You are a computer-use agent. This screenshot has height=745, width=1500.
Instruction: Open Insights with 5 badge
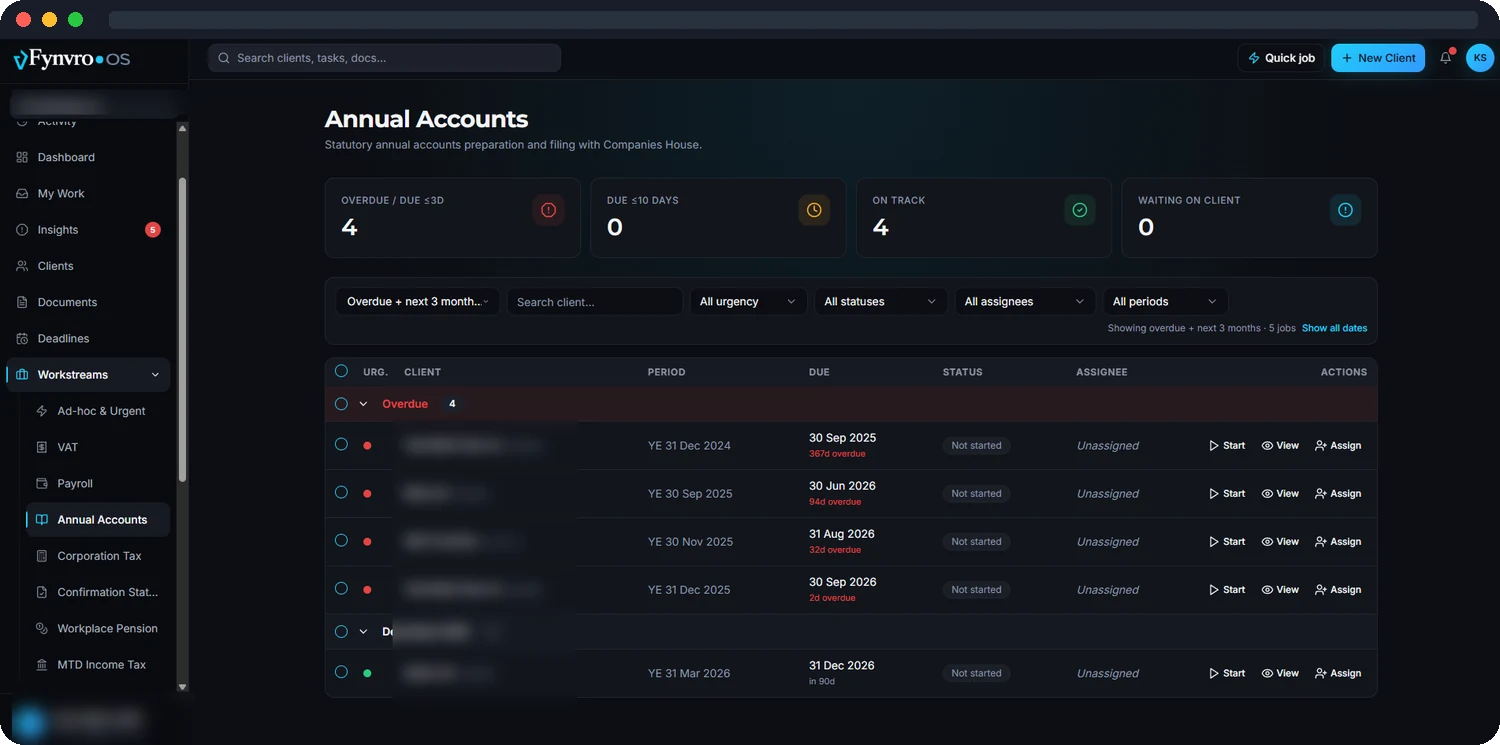(88, 230)
